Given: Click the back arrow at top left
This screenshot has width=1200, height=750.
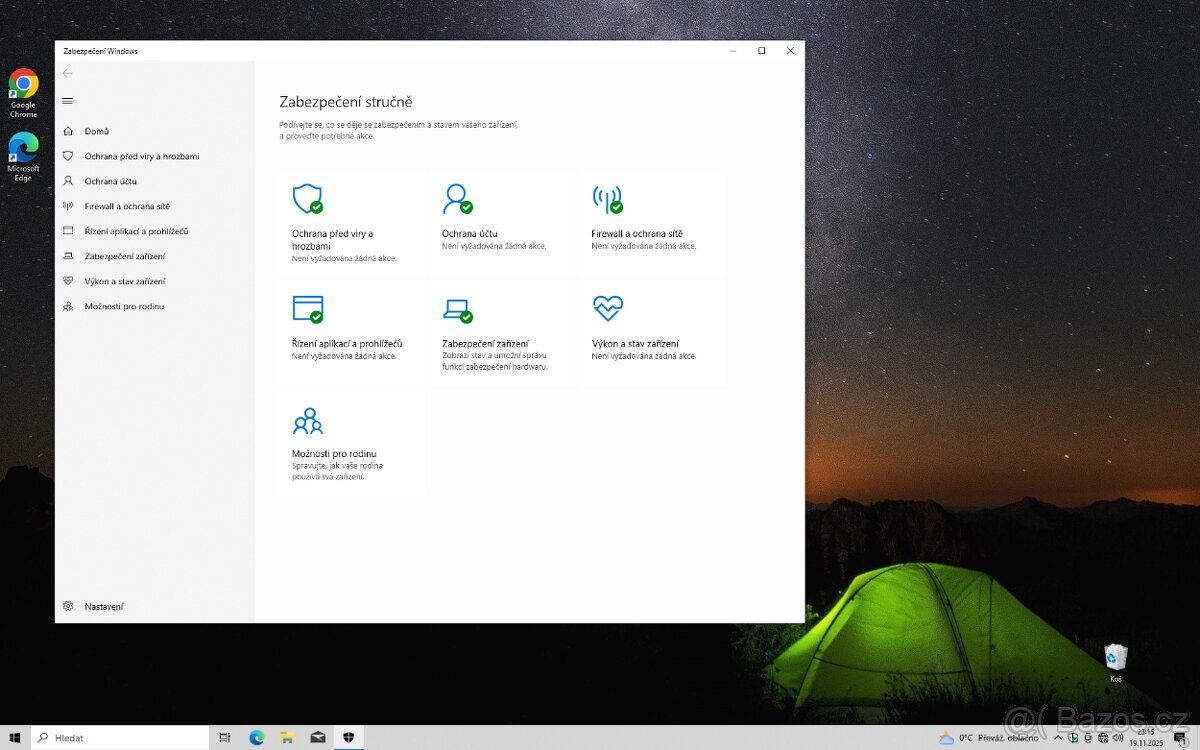Looking at the screenshot, I should (68, 73).
